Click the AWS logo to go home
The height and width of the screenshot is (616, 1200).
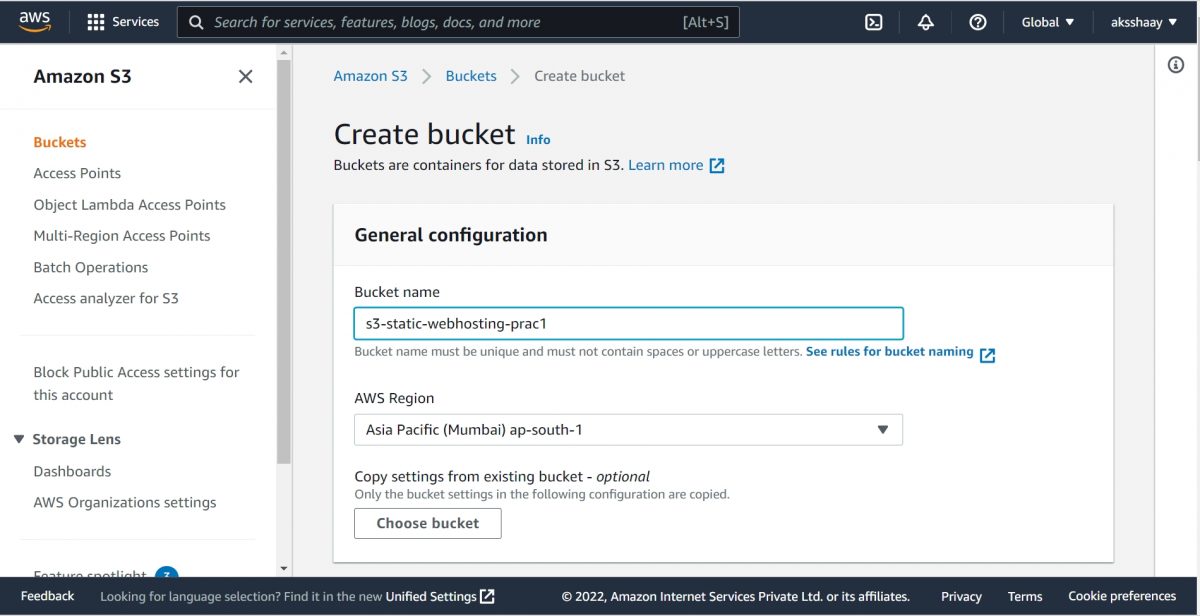coord(35,20)
